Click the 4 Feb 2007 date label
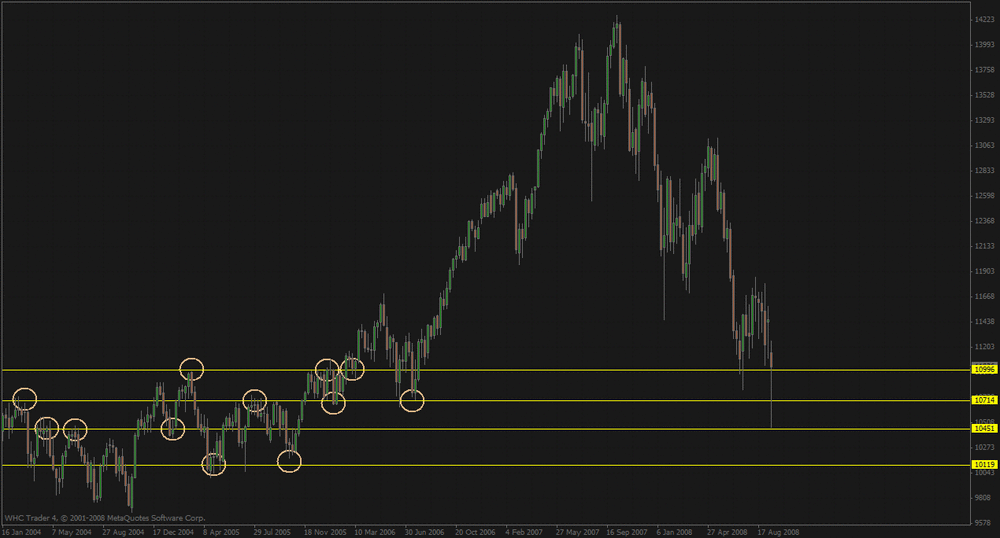This screenshot has height=538, width=1000. (x=524, y=532)
